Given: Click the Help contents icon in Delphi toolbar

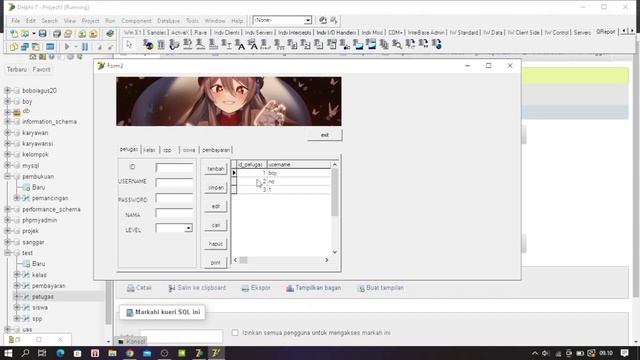Looking at the screenshot, I should pyautogui.click(x=109, y=34).
